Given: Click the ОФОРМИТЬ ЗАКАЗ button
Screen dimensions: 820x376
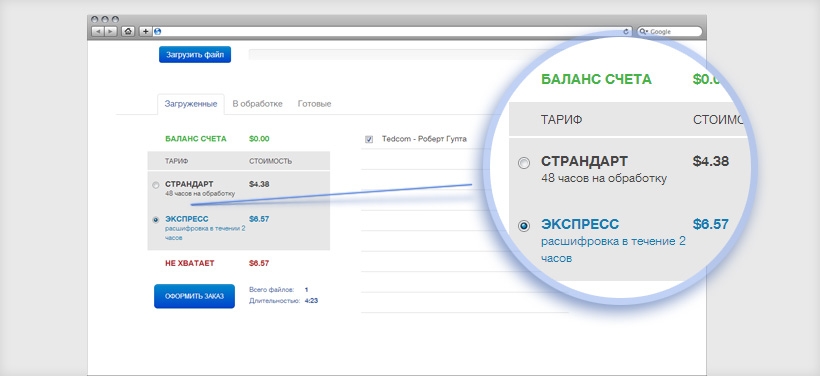Looking at the screenshot, I should [195, 296].
